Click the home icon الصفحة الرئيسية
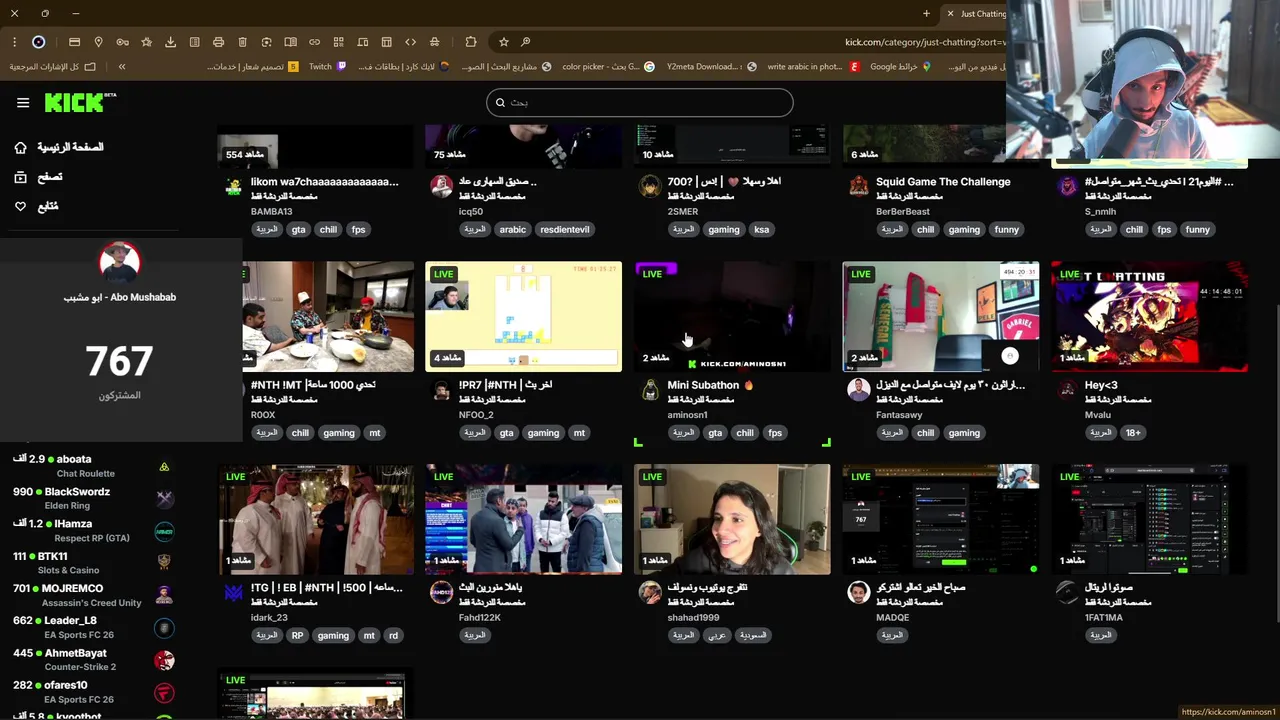This screenshot has height=720, width=1280. click(20, 147)
